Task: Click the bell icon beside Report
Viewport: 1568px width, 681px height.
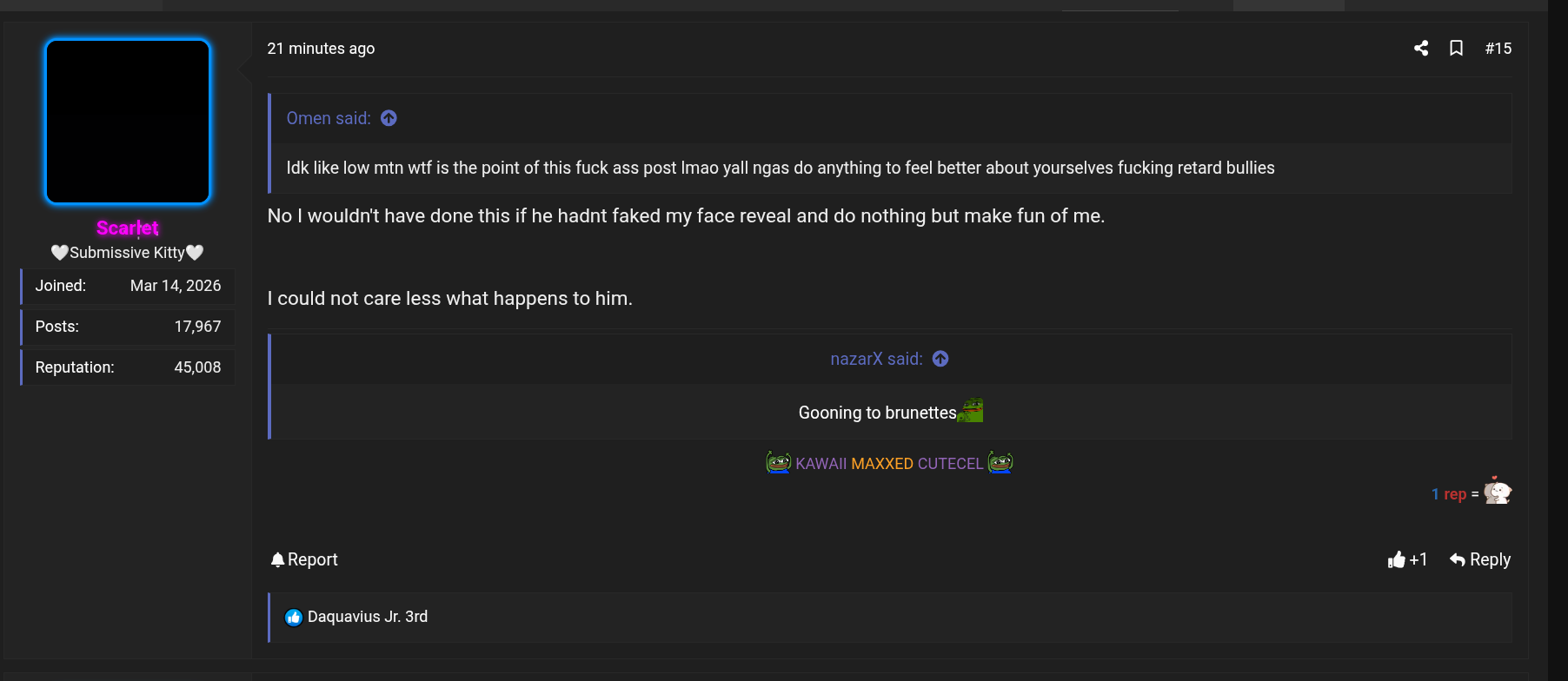Action: 277,559
